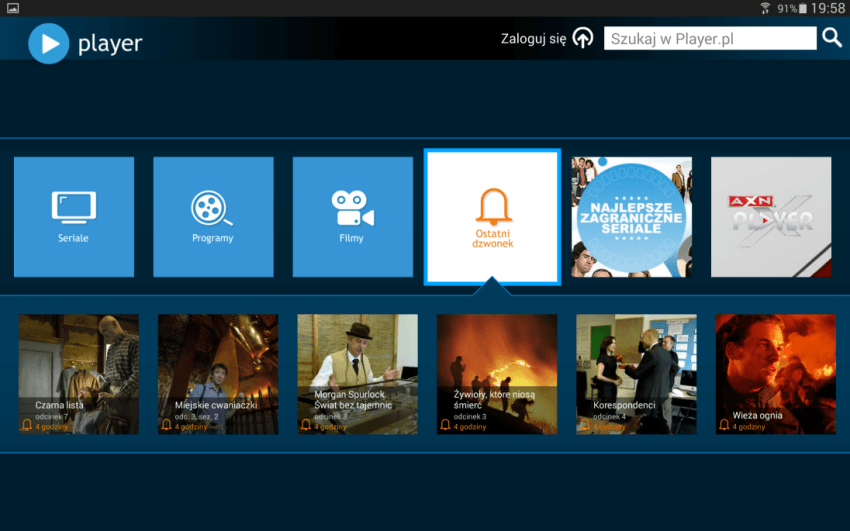
Task: Tap bell icon on Czarna lista thumbnail
Action: pos(27,426)
